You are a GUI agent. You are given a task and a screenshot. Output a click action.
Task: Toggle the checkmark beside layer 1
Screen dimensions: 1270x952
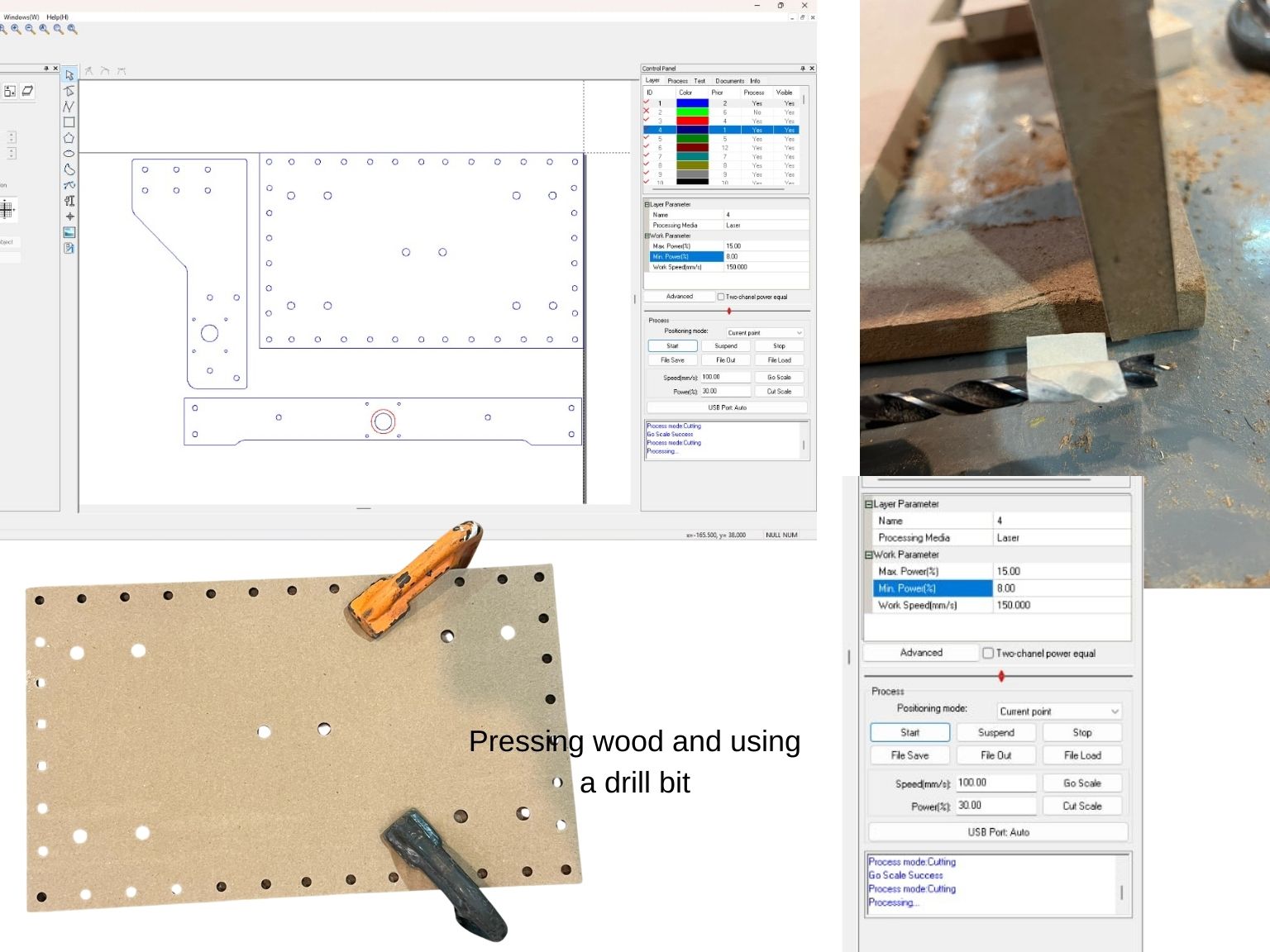click(647, 102)
